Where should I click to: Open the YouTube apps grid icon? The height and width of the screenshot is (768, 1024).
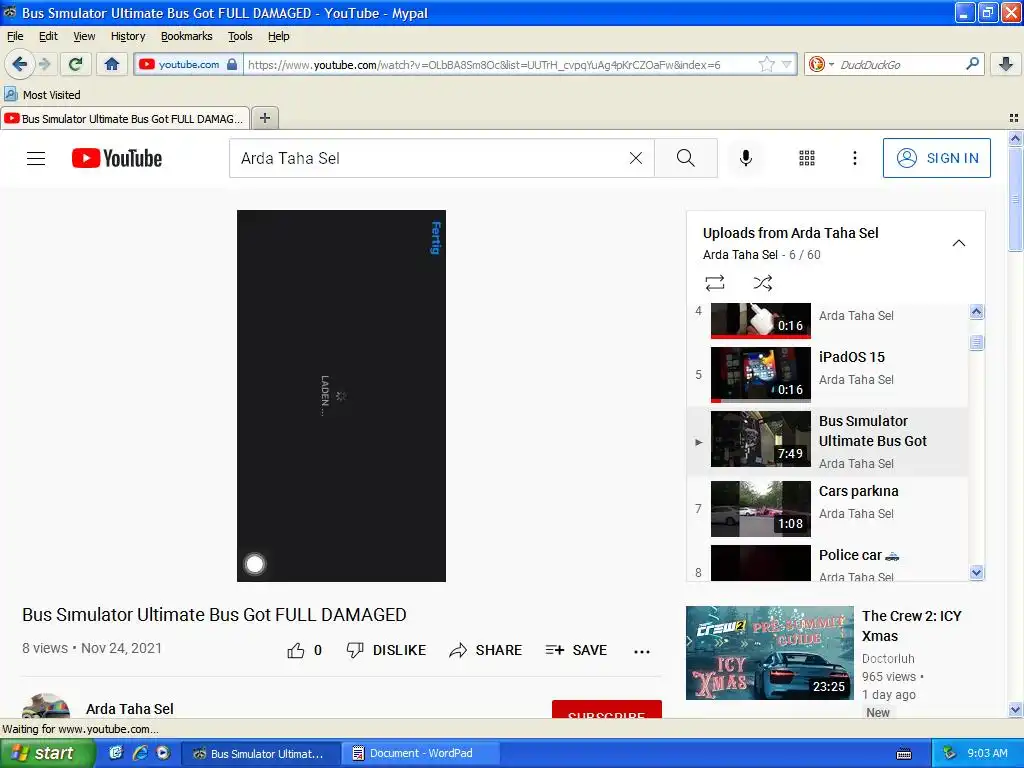point(807,158)
